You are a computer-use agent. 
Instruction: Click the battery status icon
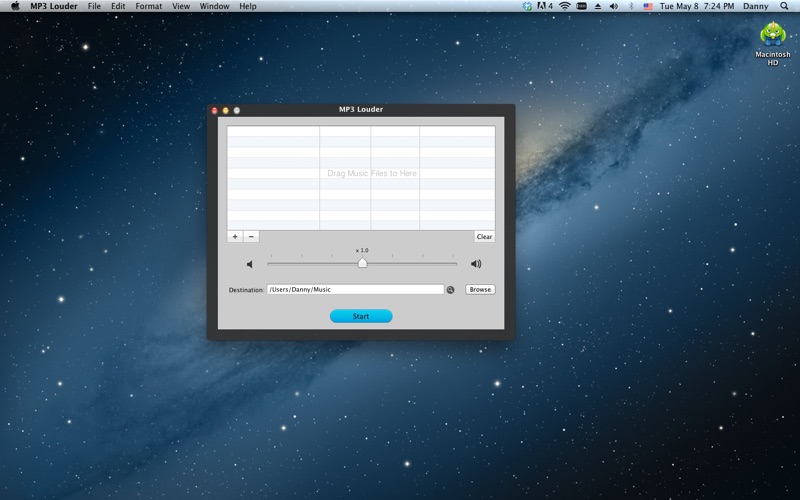point(581,6)
